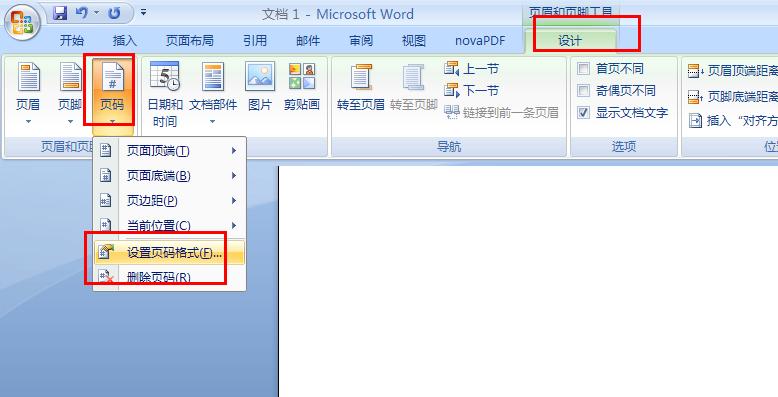The height and width of the screenshot is (397, 778).
Task: Uncheck 显示文档文字 checkbox
Action: click(584, 113)
